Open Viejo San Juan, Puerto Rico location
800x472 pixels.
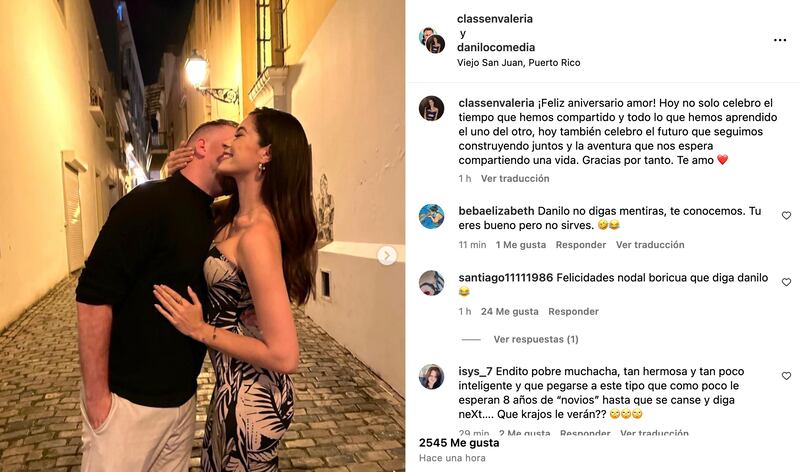pyautogui.click(x=518, y=63)
